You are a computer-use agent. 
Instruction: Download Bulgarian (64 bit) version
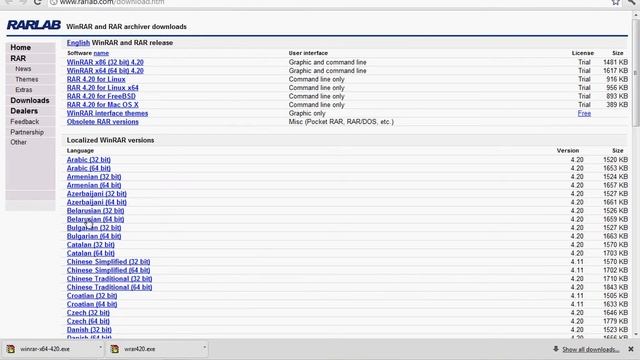(x=94, y=236)
